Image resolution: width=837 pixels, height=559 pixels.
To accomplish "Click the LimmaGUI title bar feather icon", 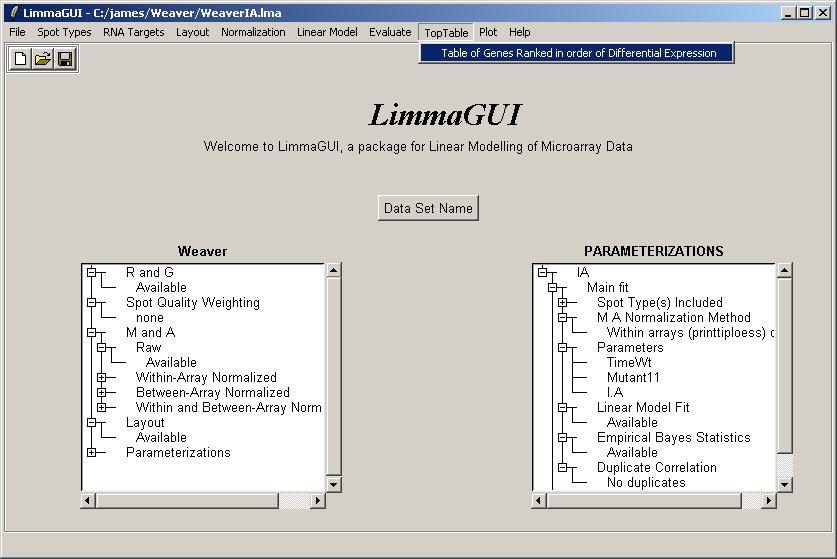I will pos(12,13).
